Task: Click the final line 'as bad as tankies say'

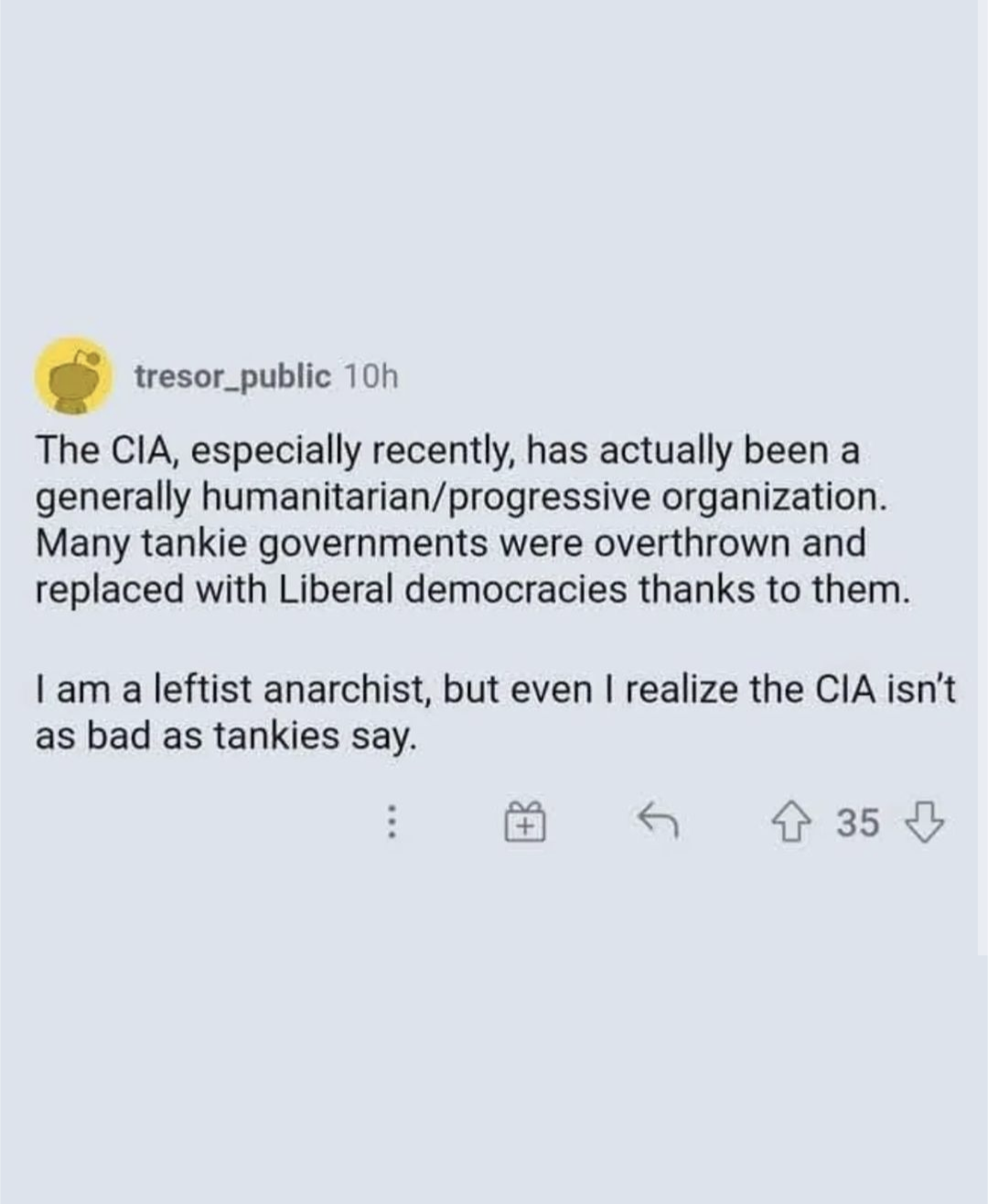Action: coord(226,736)
